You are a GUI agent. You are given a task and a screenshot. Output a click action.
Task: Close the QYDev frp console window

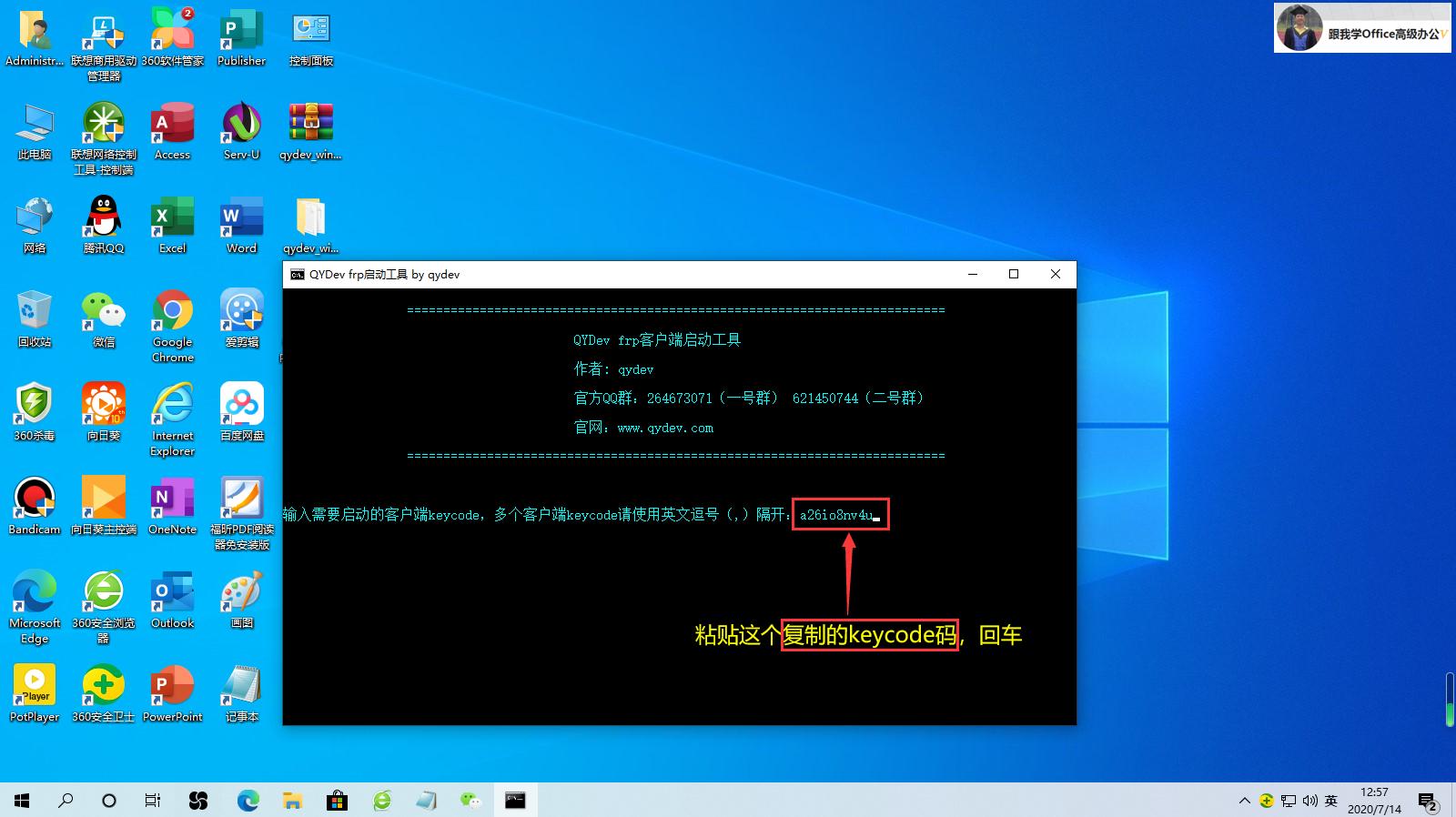1056,274
